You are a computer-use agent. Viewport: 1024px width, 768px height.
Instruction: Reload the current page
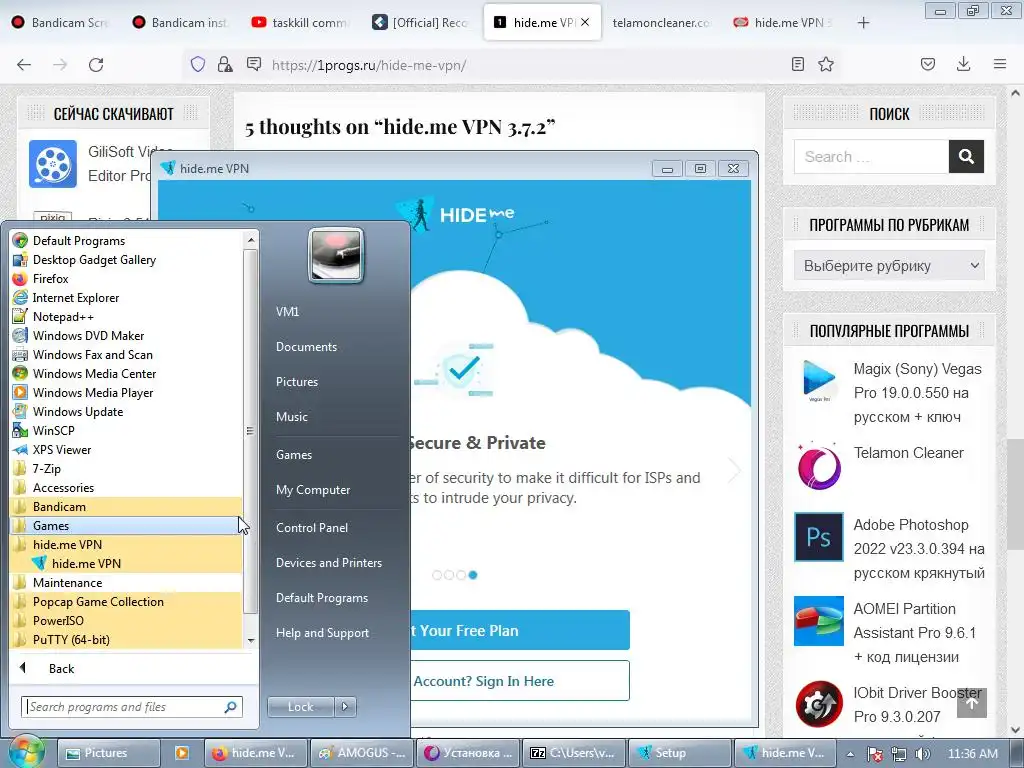96,65
